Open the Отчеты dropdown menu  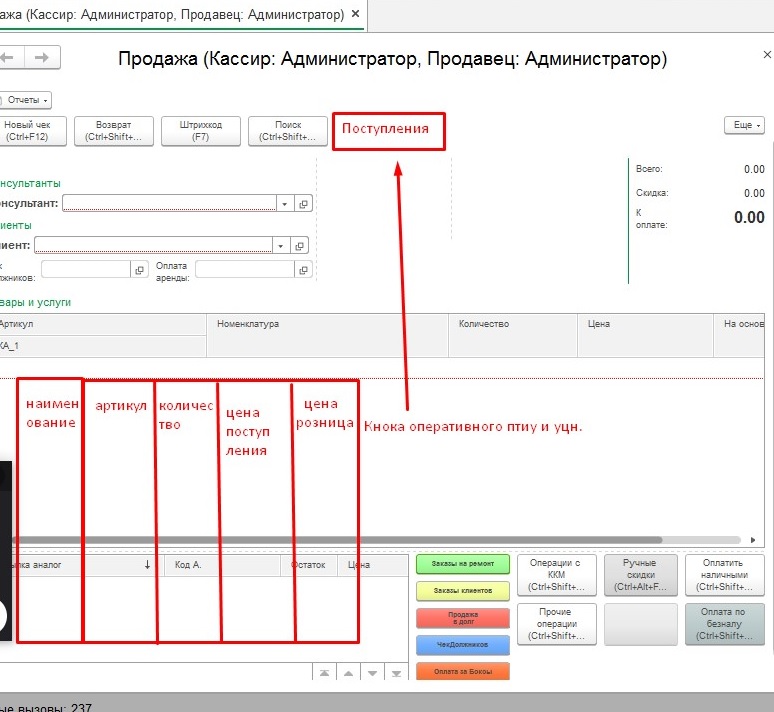29,100
